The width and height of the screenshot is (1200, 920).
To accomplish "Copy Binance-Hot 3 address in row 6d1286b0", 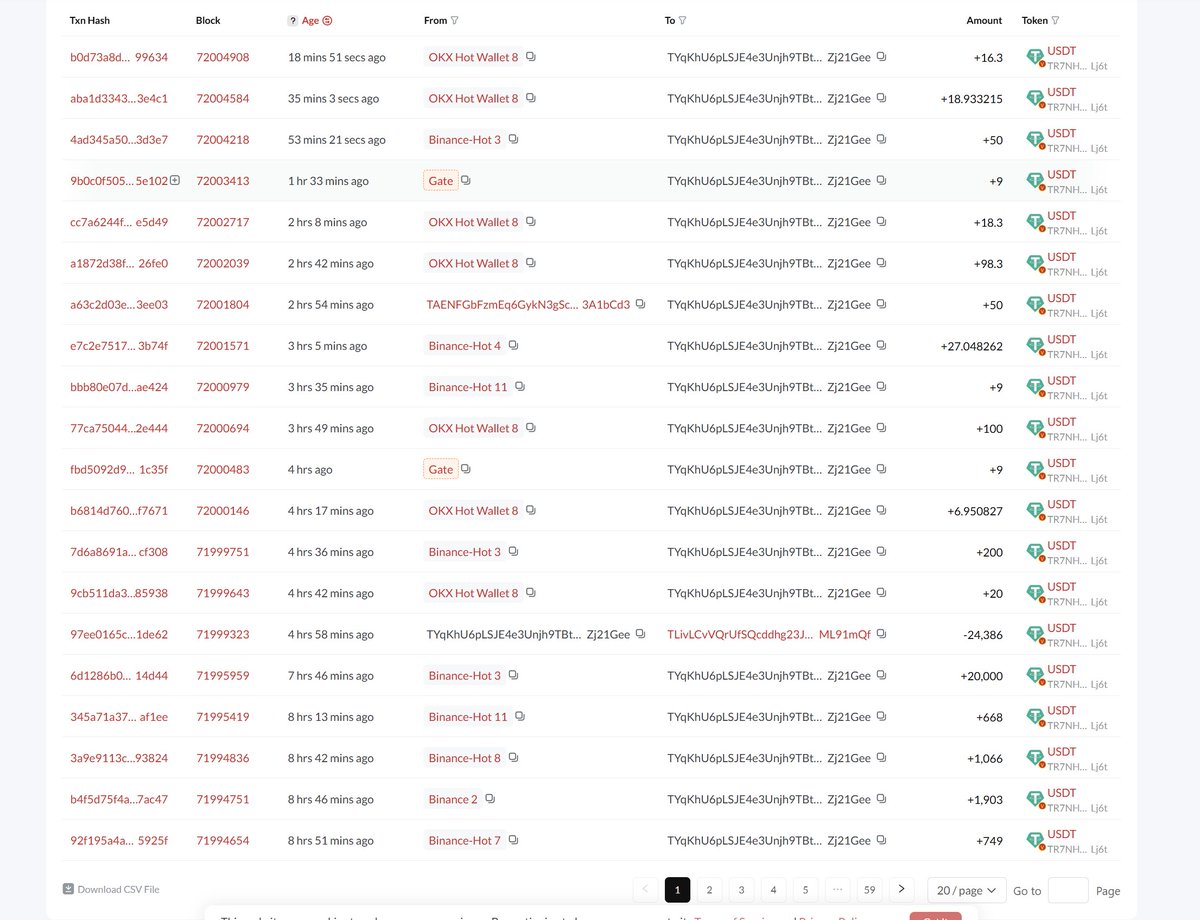I will (x=513, y=675).
